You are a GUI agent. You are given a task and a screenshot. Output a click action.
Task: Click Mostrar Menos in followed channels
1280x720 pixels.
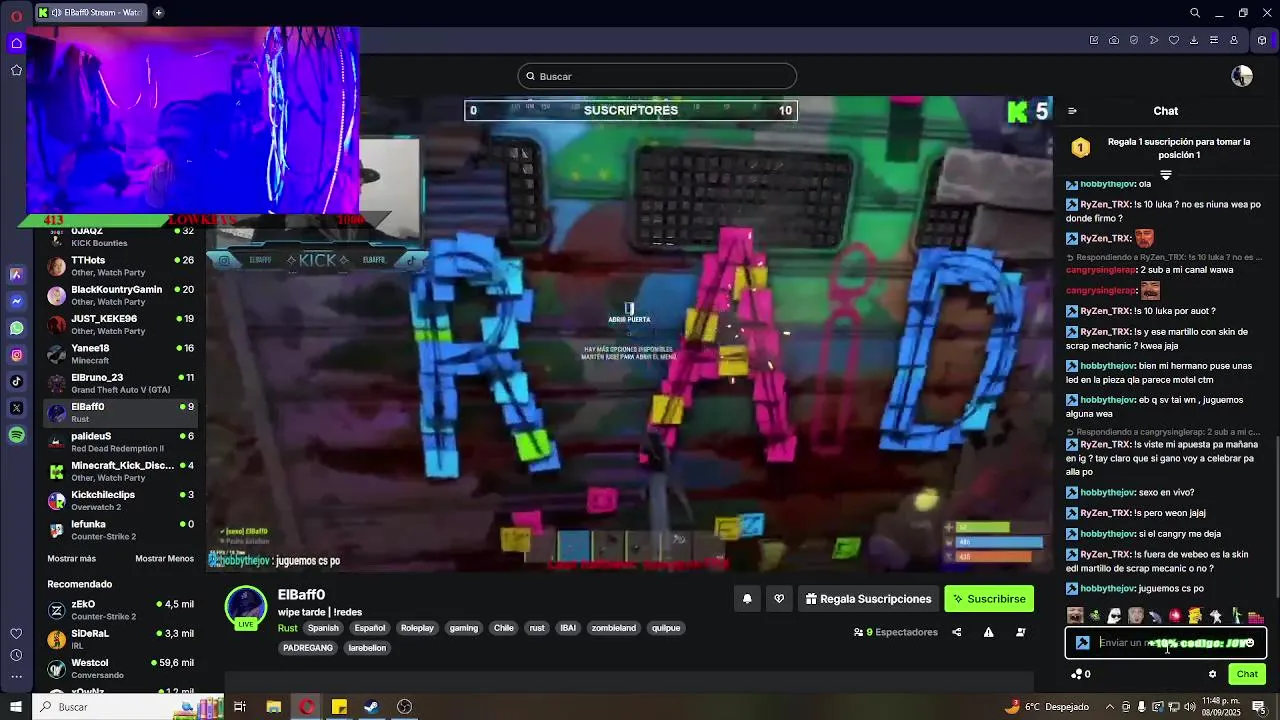(x=165, y=559)
